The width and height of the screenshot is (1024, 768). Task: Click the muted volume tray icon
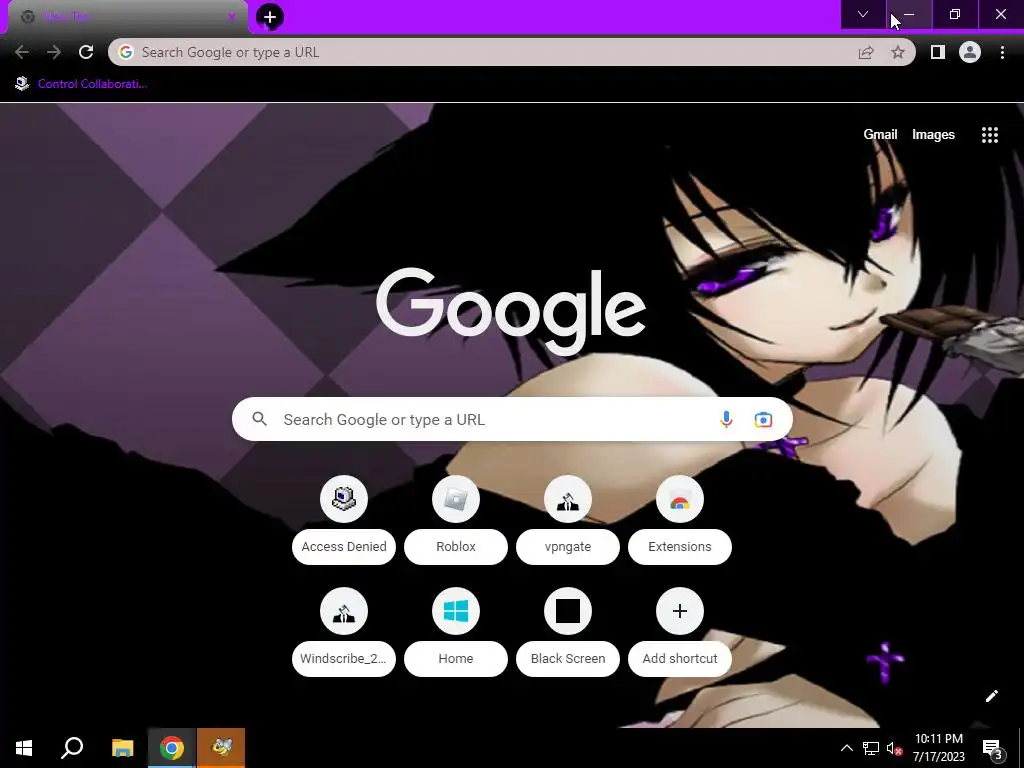tap(894, 748)
